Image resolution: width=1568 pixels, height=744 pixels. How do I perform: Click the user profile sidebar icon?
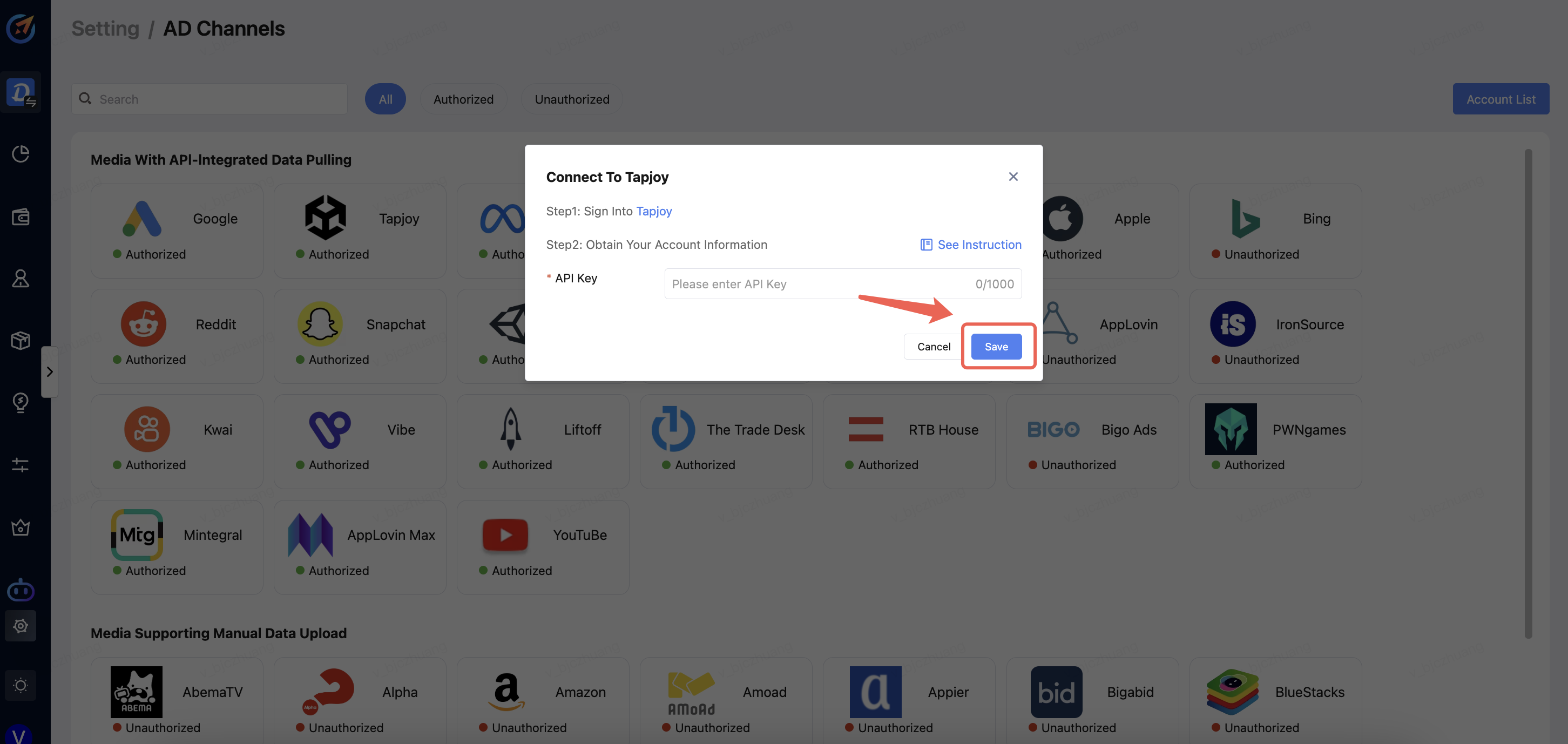[21, 278]
